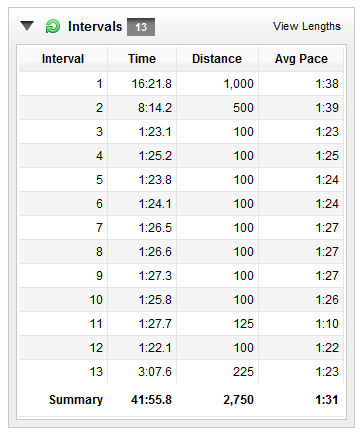Sort by the Distance column header
The height and width of the screenshot is (436, 360).
[217, 59]
